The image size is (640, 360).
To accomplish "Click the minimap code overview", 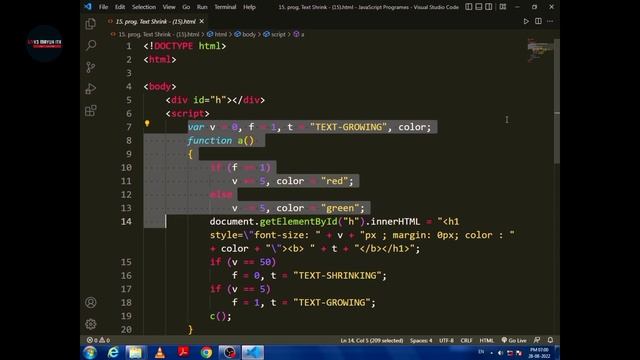I will tap(540, 50).
